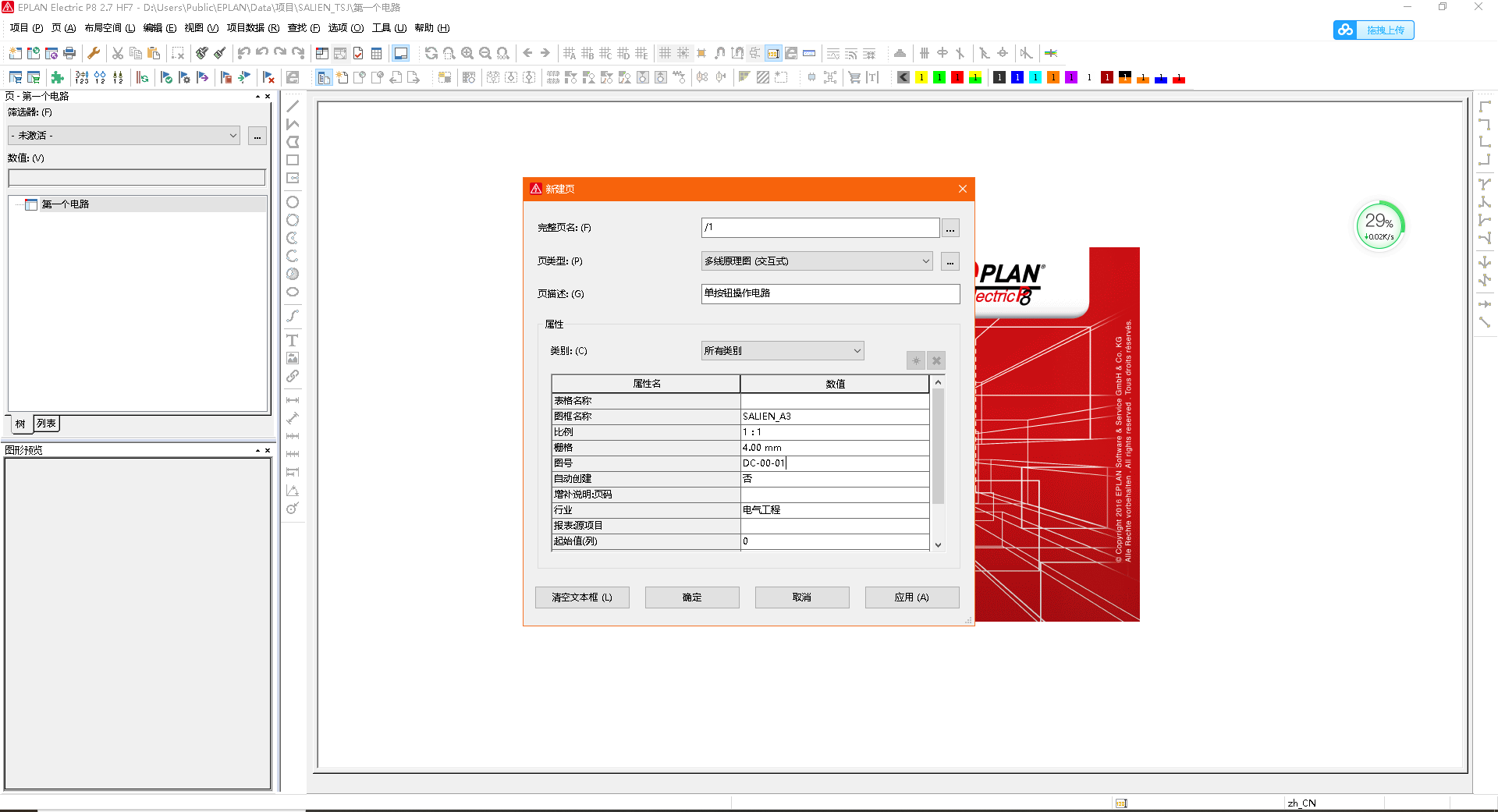Click the 确定 button
This screenshot has height=812, width=1498.
point(692,597)
